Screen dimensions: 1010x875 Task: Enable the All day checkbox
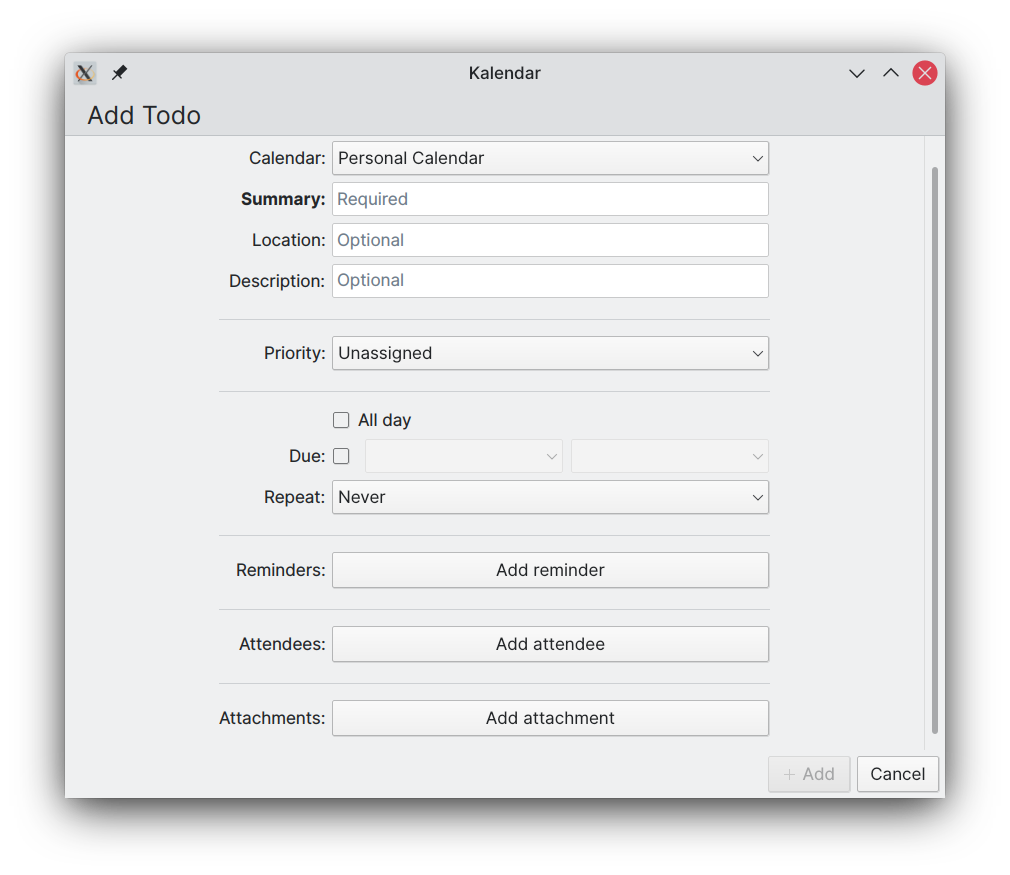[341, 420]
